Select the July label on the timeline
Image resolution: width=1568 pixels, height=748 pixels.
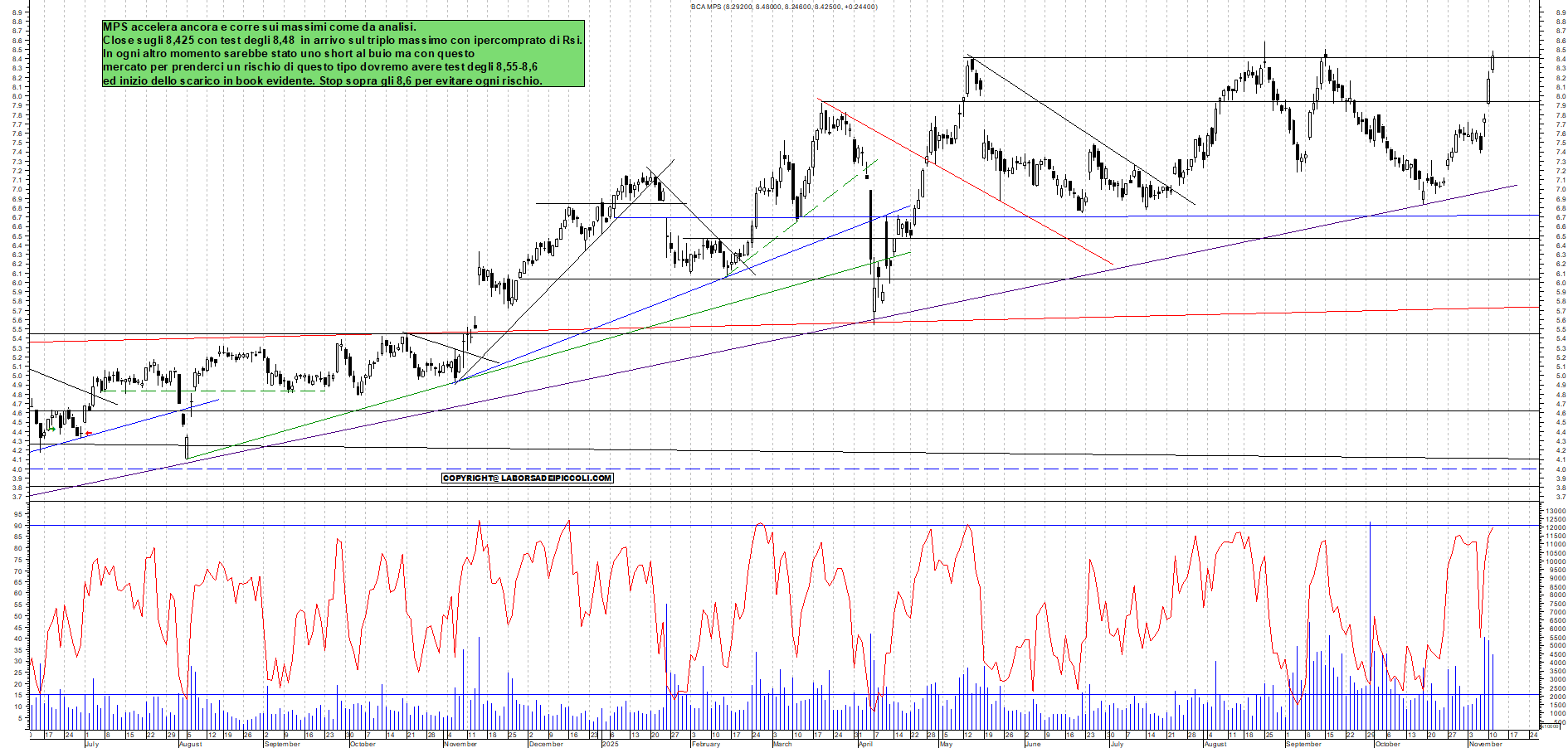pyautogui.click(x=92, y=744)
